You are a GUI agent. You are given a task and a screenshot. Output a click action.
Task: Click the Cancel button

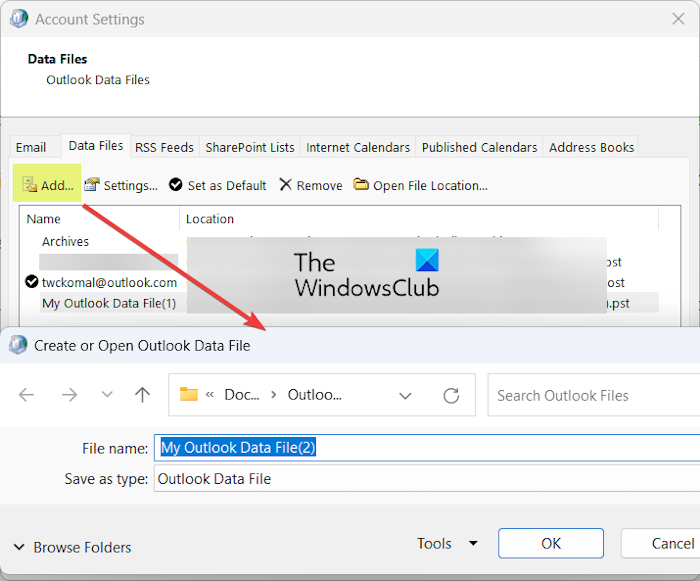pyautogui.click(x=662, y=543)
